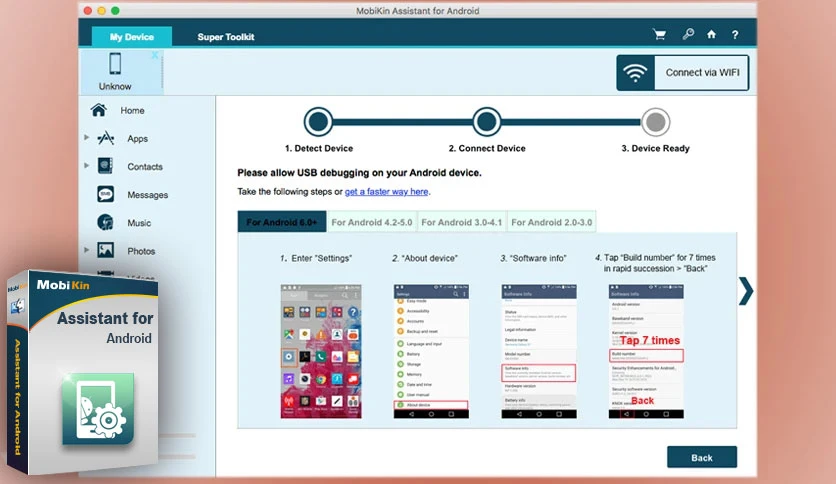Image resolution: width=836 pixels, height=484 pixels.
Task: Click the Contacts book icon
Action: 105,166
